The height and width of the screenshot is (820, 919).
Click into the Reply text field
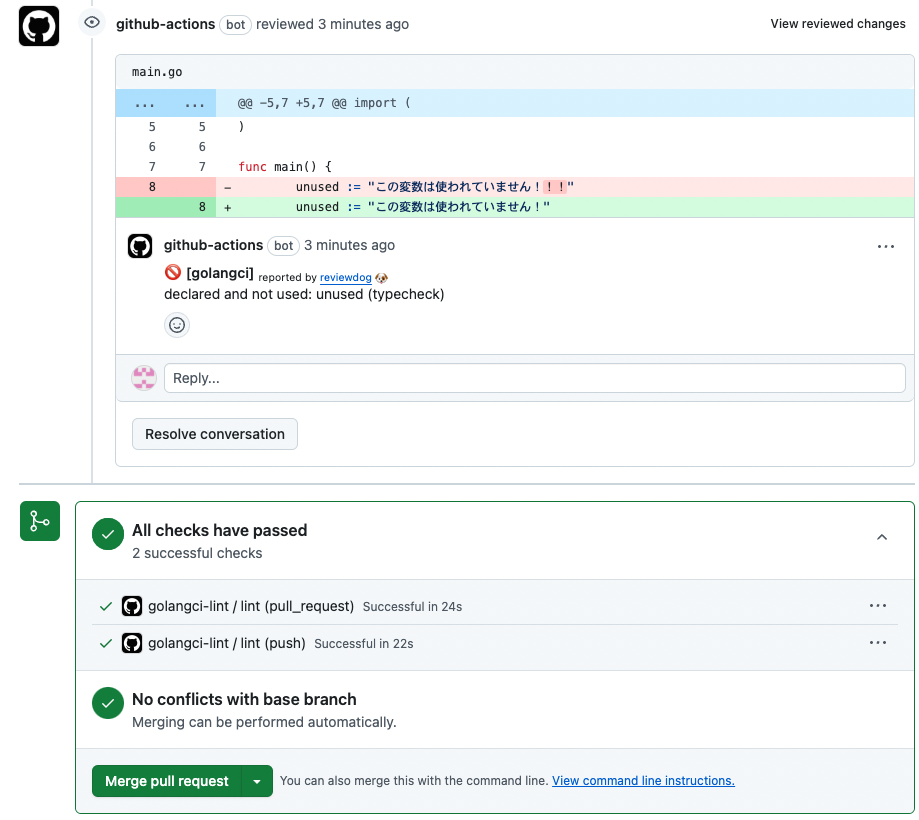534,378
